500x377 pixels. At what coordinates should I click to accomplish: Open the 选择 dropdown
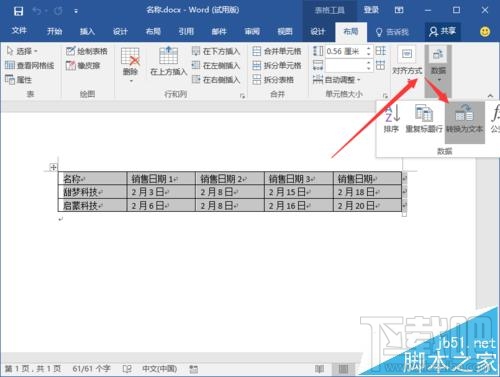(22, 51)
